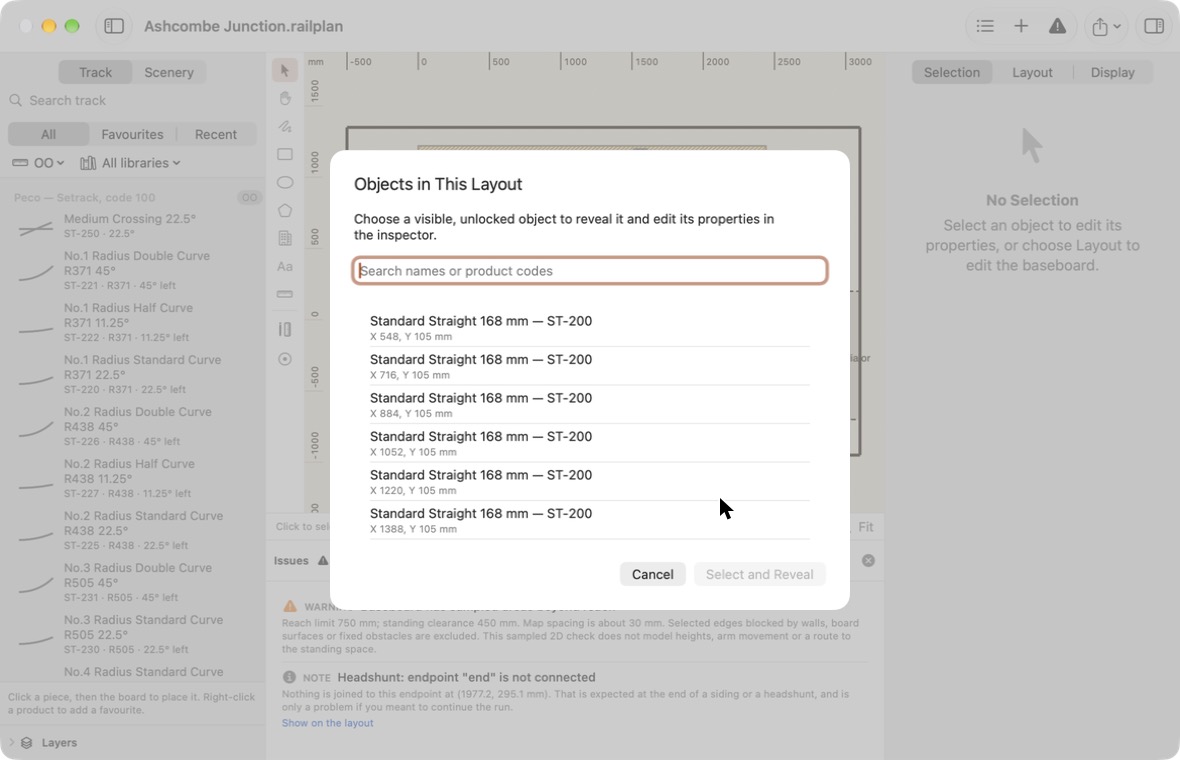This screenshot has width=1180, height=760.
Task: Click the share export icon
Action: coord(1099,27)
